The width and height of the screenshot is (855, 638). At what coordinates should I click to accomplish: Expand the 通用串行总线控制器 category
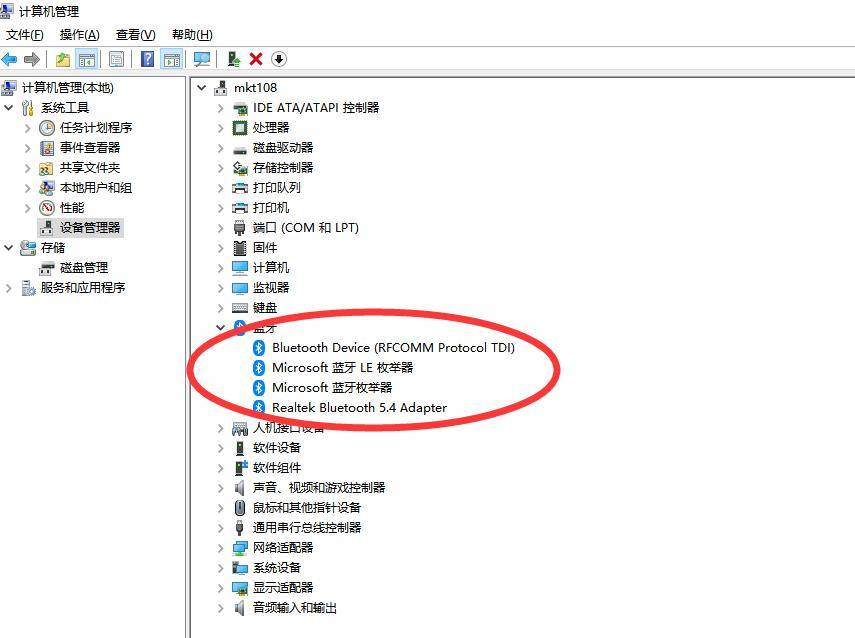[x=220, y=528]
